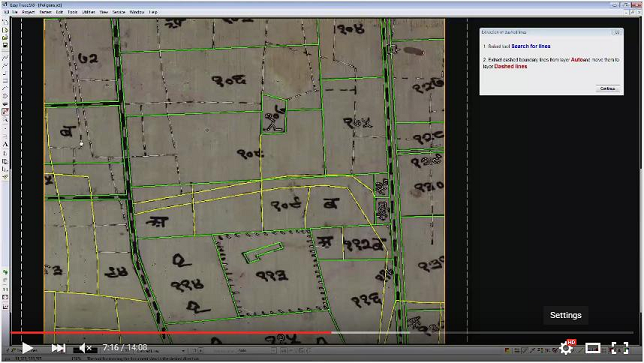
Task: Select the text tool in the left toolbar
Action: [5, 144]
